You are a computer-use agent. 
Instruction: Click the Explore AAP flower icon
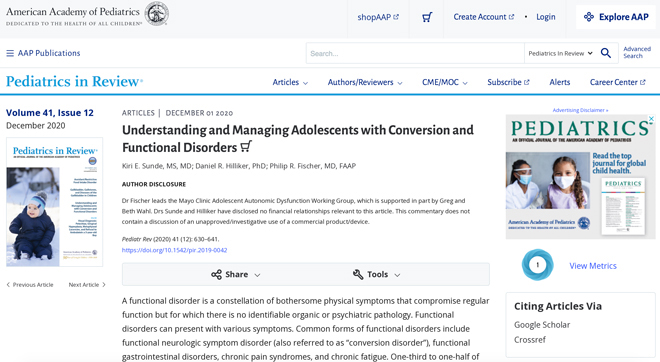[588, 17]
